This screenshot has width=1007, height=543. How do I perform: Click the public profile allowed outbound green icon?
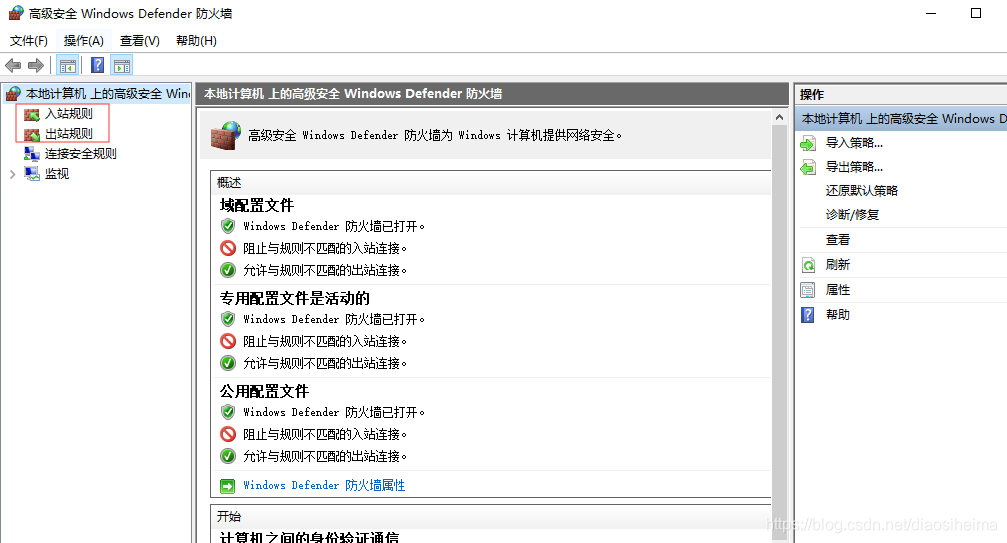click(228, 456)
